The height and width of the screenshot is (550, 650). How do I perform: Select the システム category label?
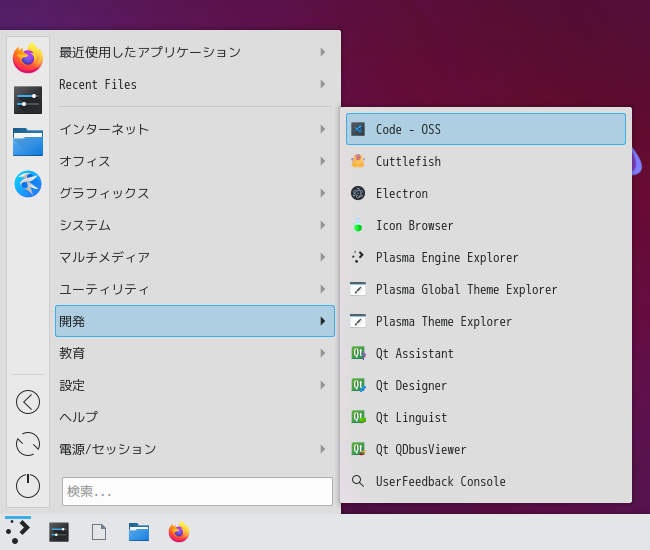pos(85,225)
